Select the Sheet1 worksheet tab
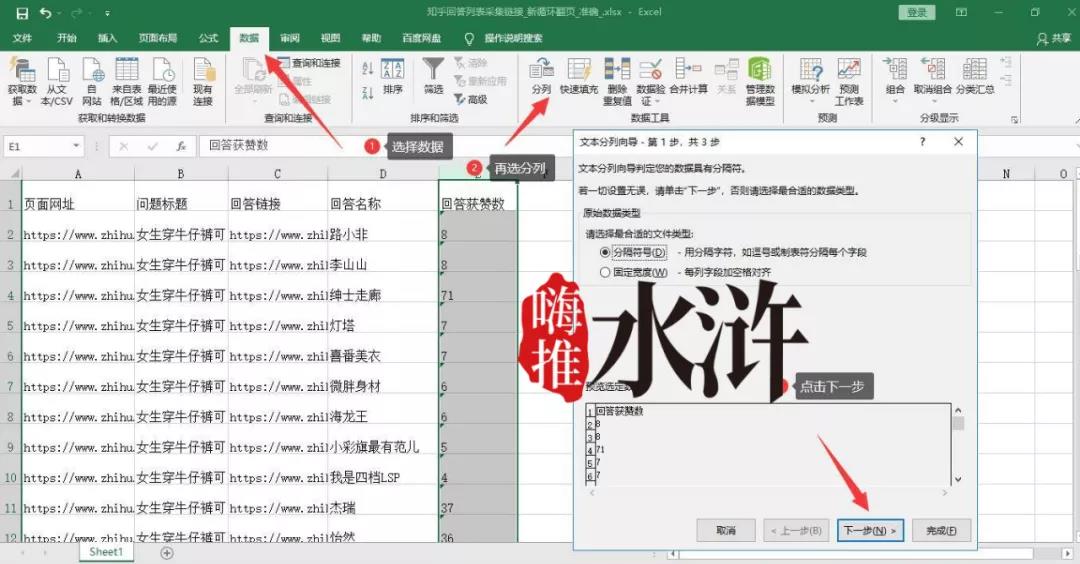Viewport: 1080px width, 564px height. [x=105, y=552]
